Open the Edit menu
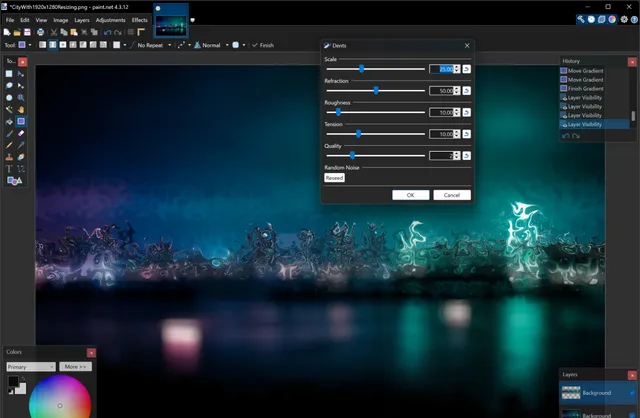640x418 pixels. (x=25, y=20)
